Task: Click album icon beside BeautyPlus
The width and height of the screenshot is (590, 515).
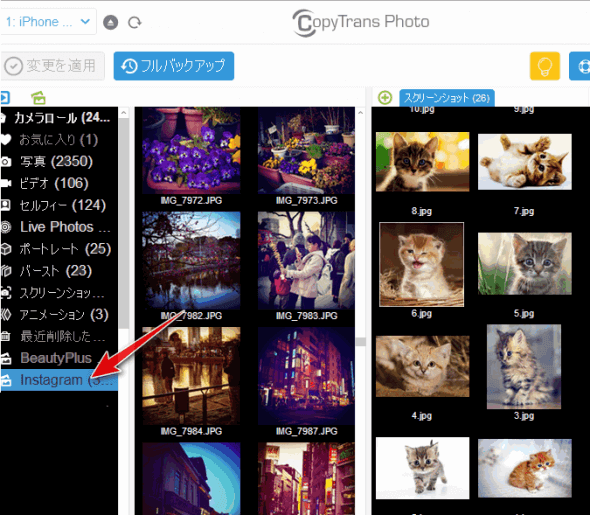Action: (x=6, y=359)
